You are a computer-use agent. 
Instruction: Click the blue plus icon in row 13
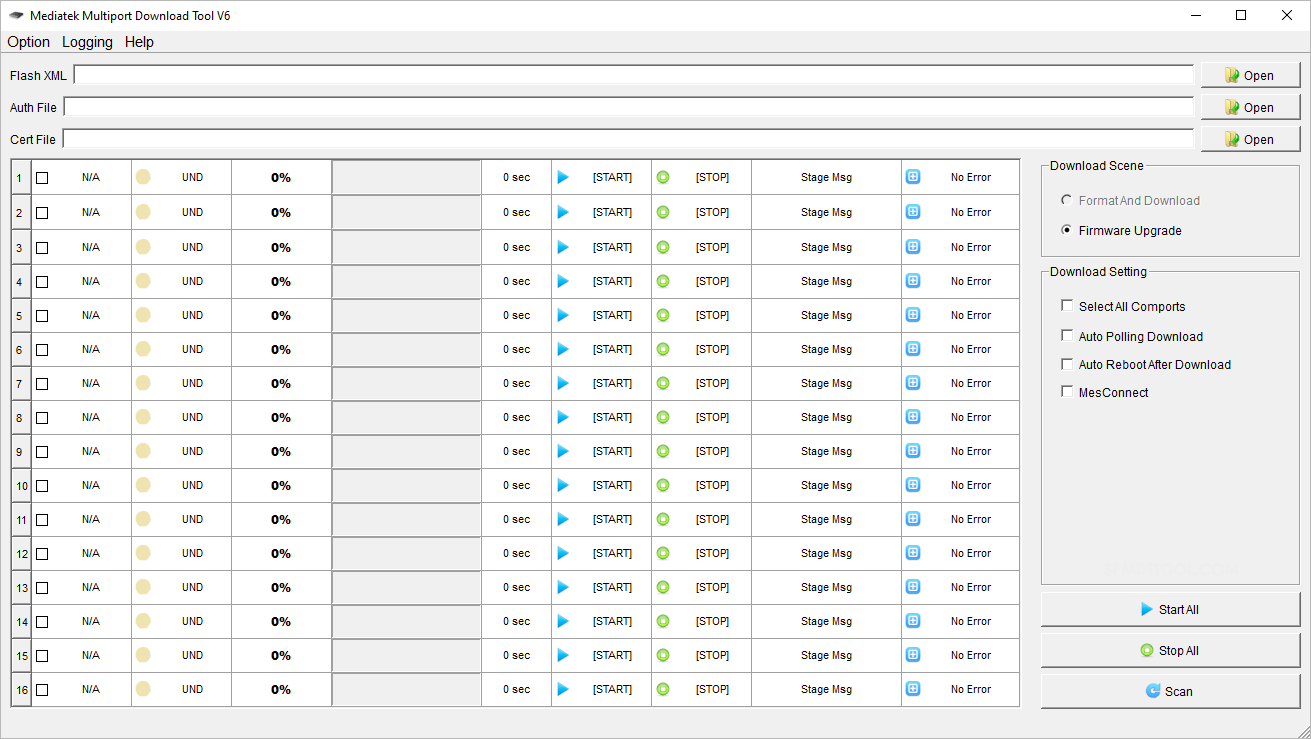point(913,587)
